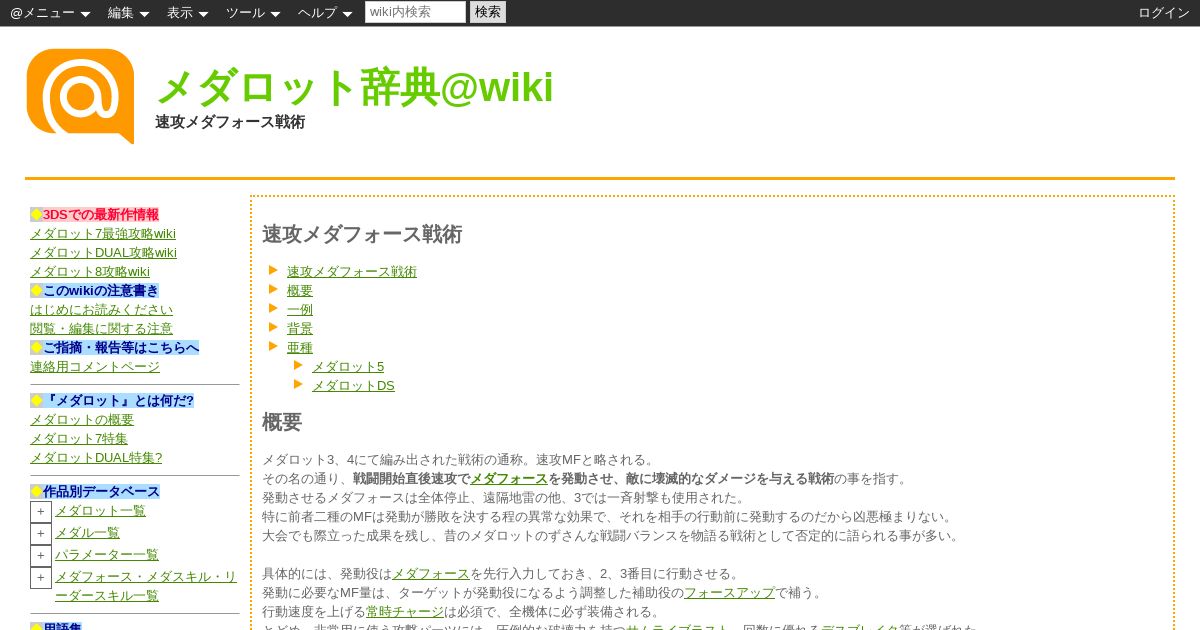Expand the メダロット一覧 plus box
Image resolution: width=1200 pixels, height=630 pixels.
click(41, 512)
